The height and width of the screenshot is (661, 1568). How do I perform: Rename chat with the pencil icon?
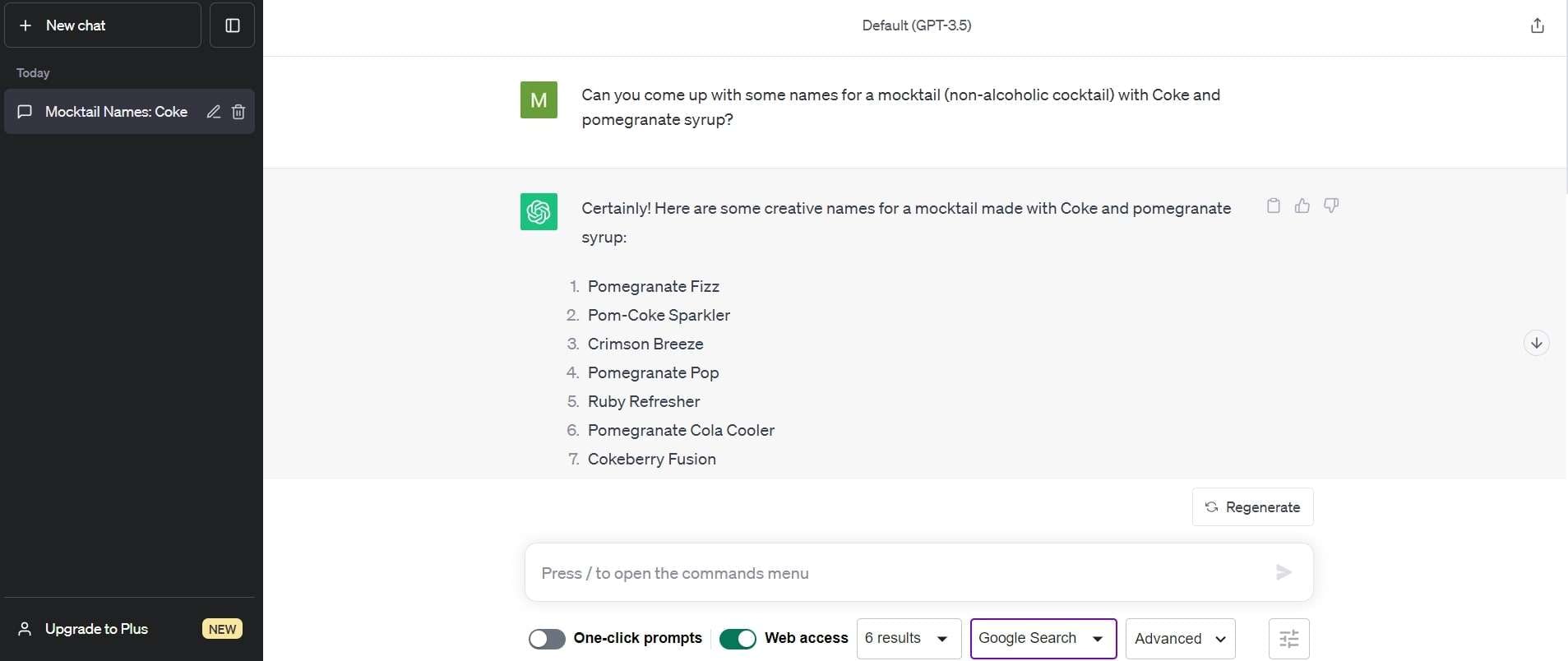(213, 112)
